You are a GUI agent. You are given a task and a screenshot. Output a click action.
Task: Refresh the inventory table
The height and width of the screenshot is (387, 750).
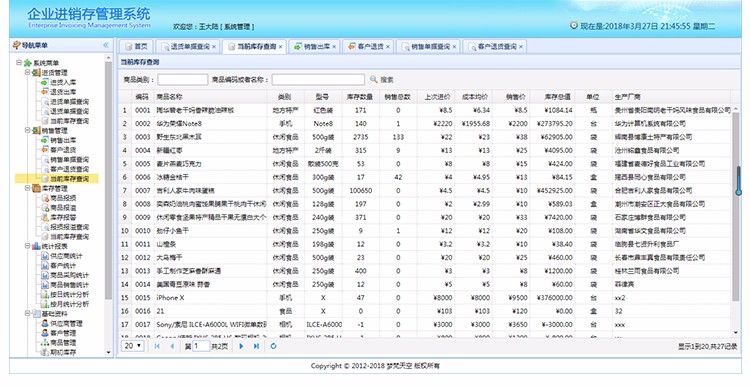coord(273,346)
